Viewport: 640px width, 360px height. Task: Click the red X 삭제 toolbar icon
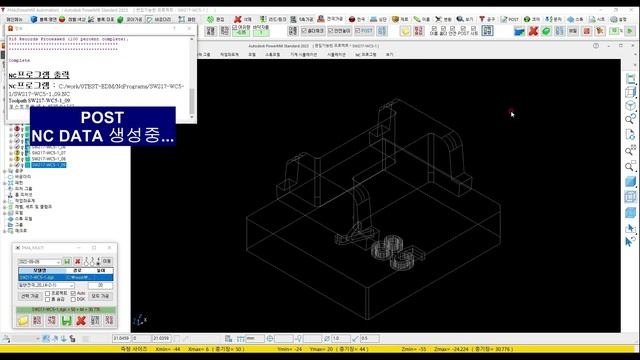click(x=238, y=19)
